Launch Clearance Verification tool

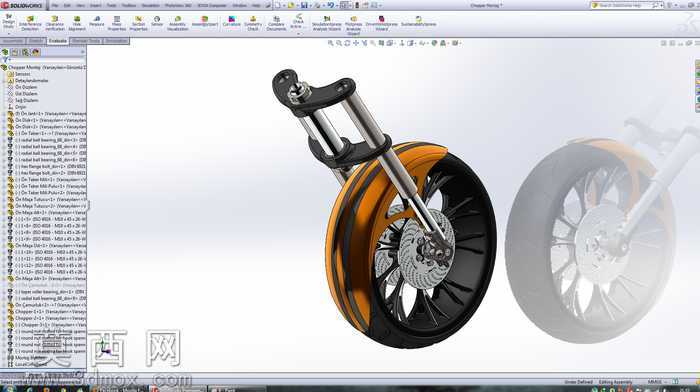point(55,23)
